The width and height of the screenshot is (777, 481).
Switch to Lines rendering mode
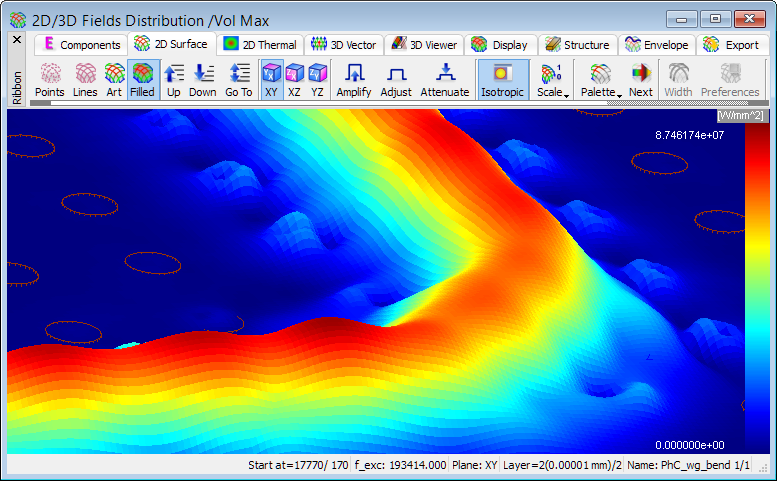click(x=85, y=80)
